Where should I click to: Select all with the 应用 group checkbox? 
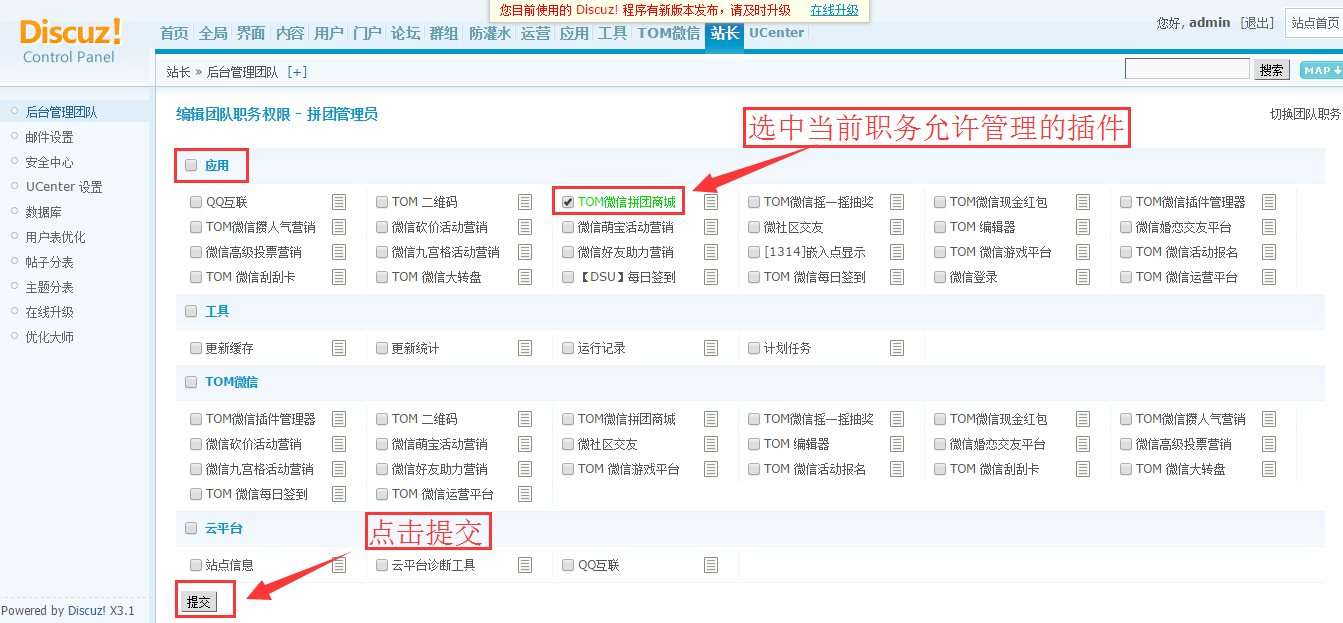click(191, 165)
